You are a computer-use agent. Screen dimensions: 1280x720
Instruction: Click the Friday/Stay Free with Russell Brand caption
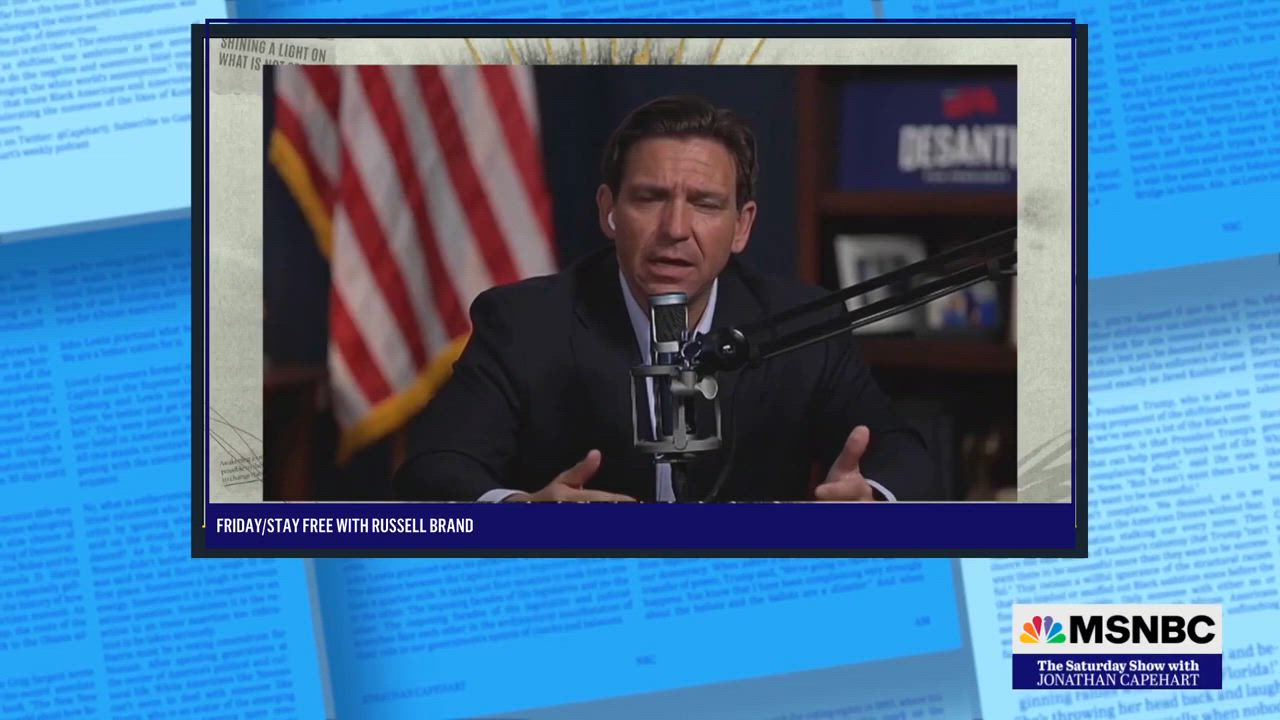pos(345,526)
